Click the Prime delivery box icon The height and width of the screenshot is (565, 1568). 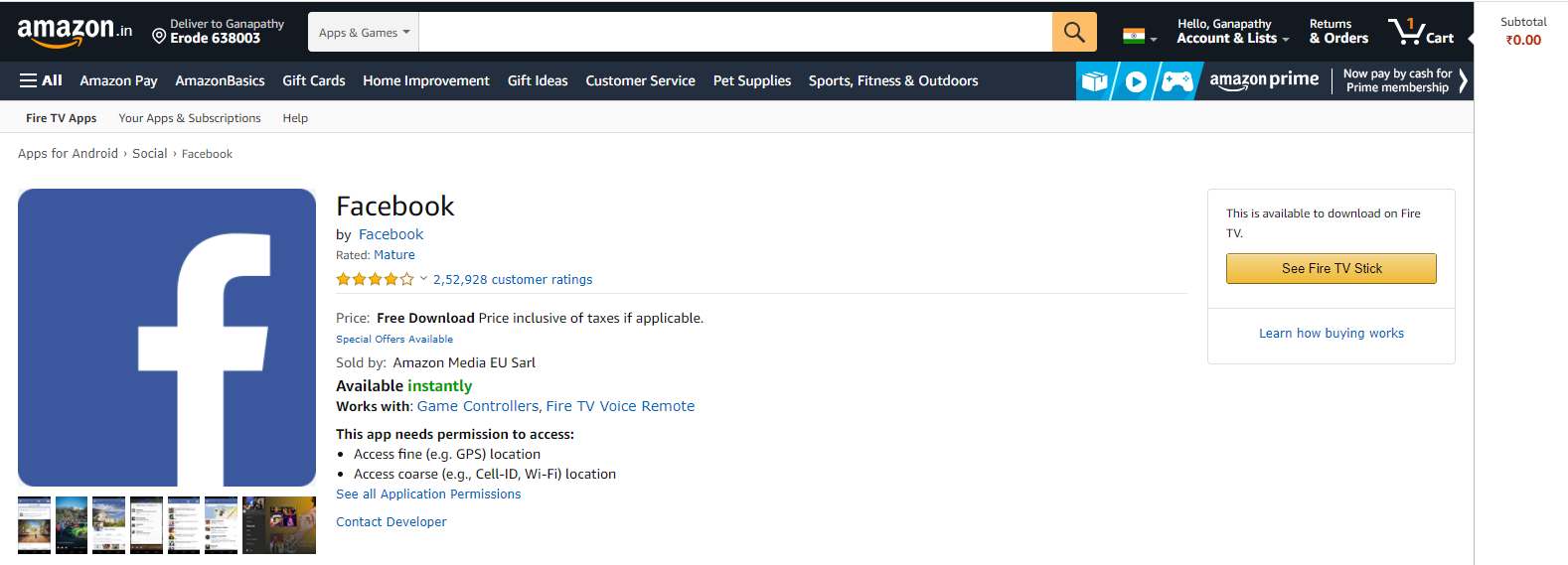(x=1094, y=81)
